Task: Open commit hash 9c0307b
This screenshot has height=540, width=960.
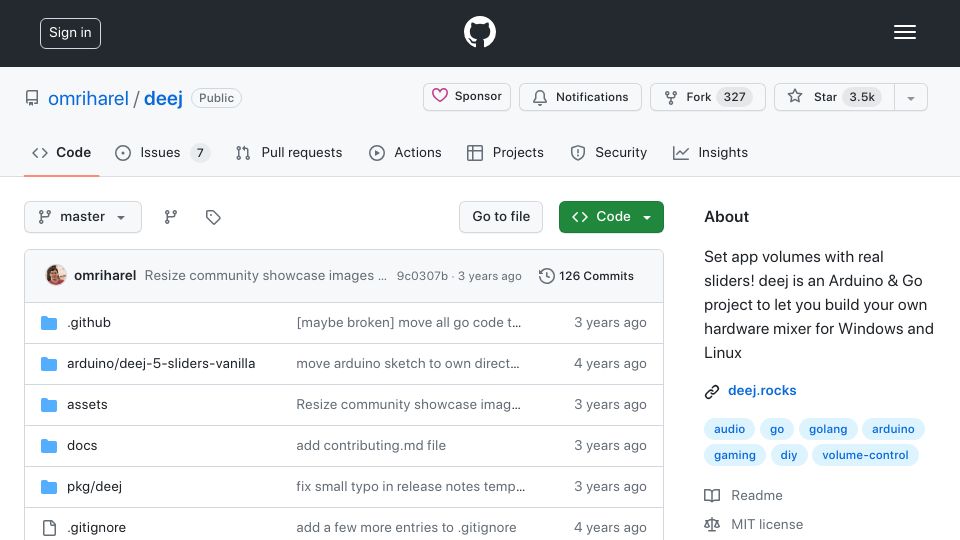Action: pyautogui.click(x=422, y=276)
